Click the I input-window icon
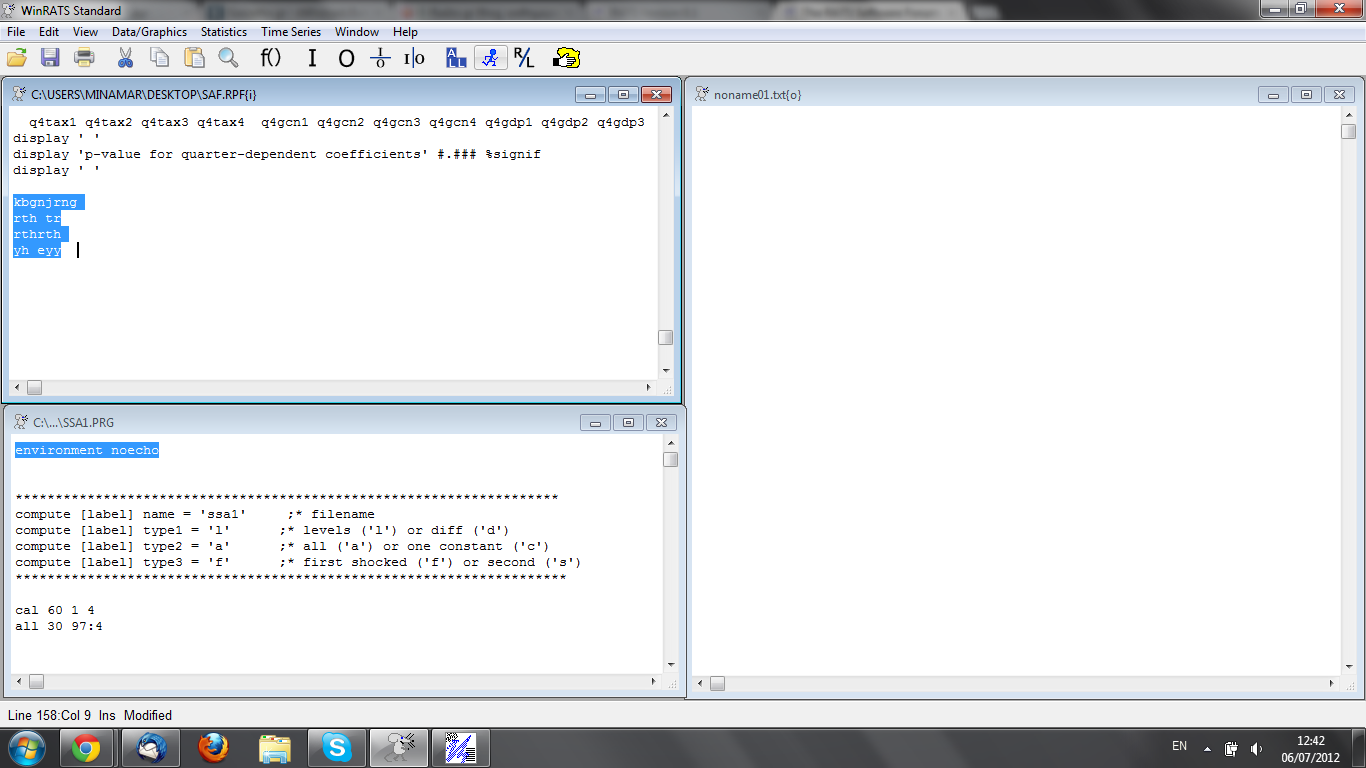Screen dimensions: 1366x768 coord(311,58)
